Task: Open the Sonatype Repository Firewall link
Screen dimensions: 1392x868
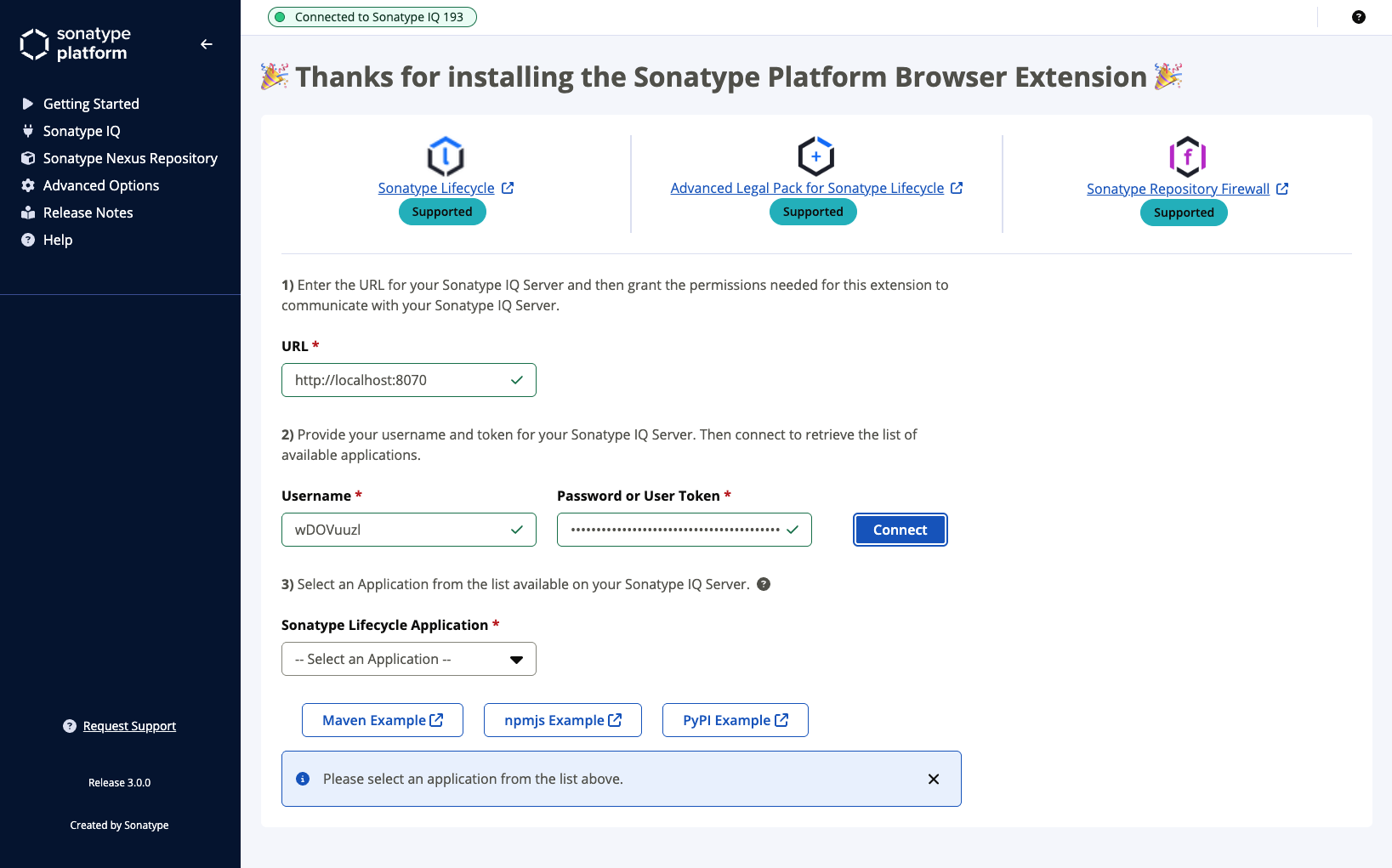Action: 1178,189
